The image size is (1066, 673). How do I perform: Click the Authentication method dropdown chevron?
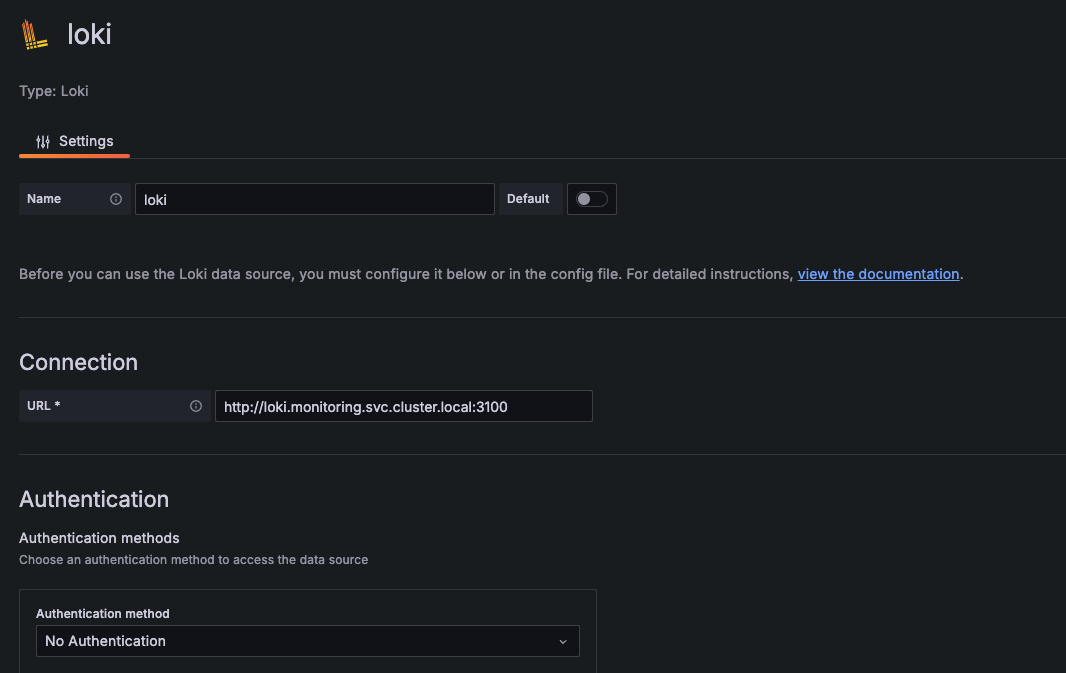click(x=563, y=642)
